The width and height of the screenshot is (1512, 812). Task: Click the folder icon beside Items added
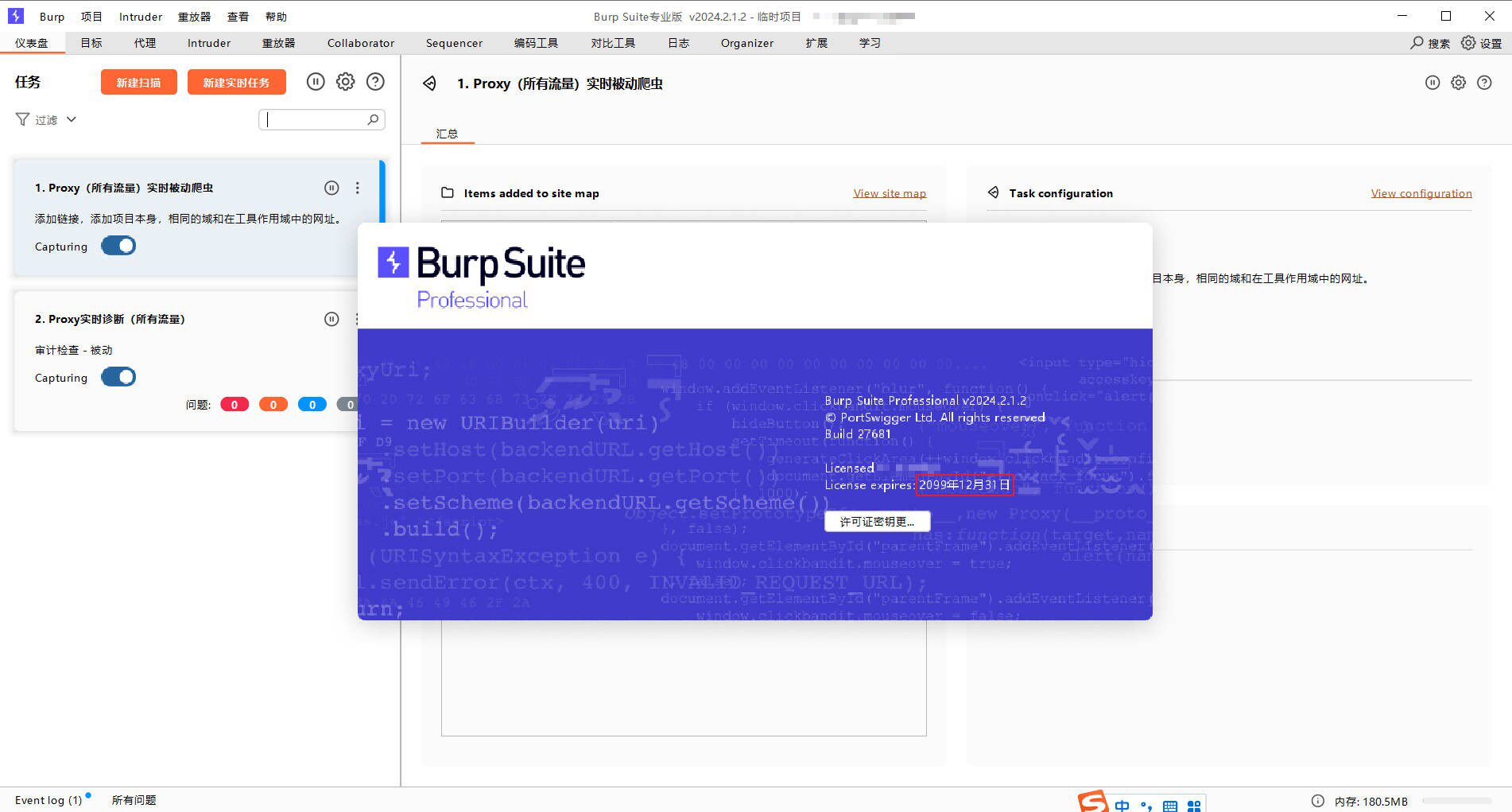448,192
